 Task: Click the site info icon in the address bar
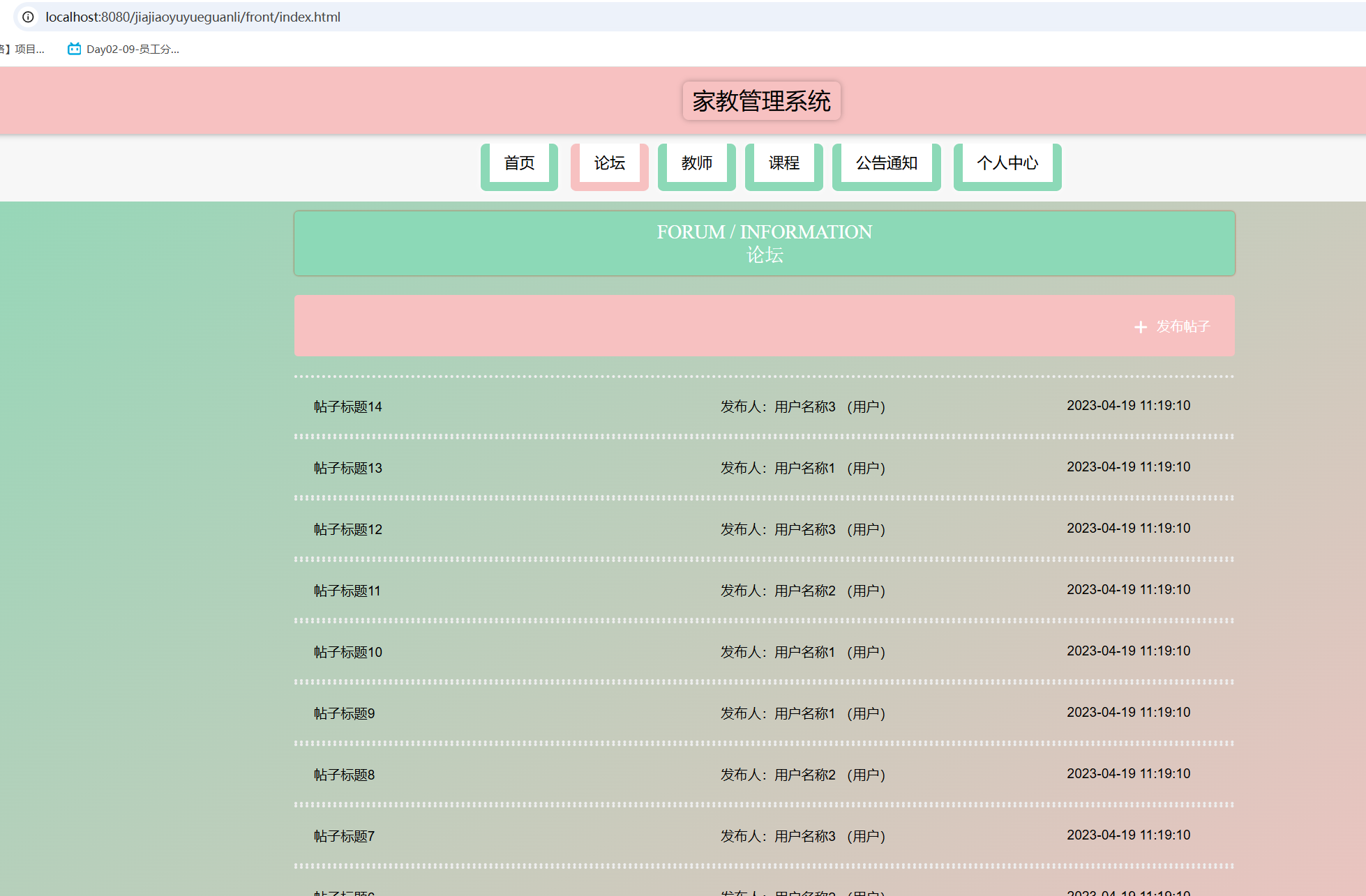(x=28, y=17)
